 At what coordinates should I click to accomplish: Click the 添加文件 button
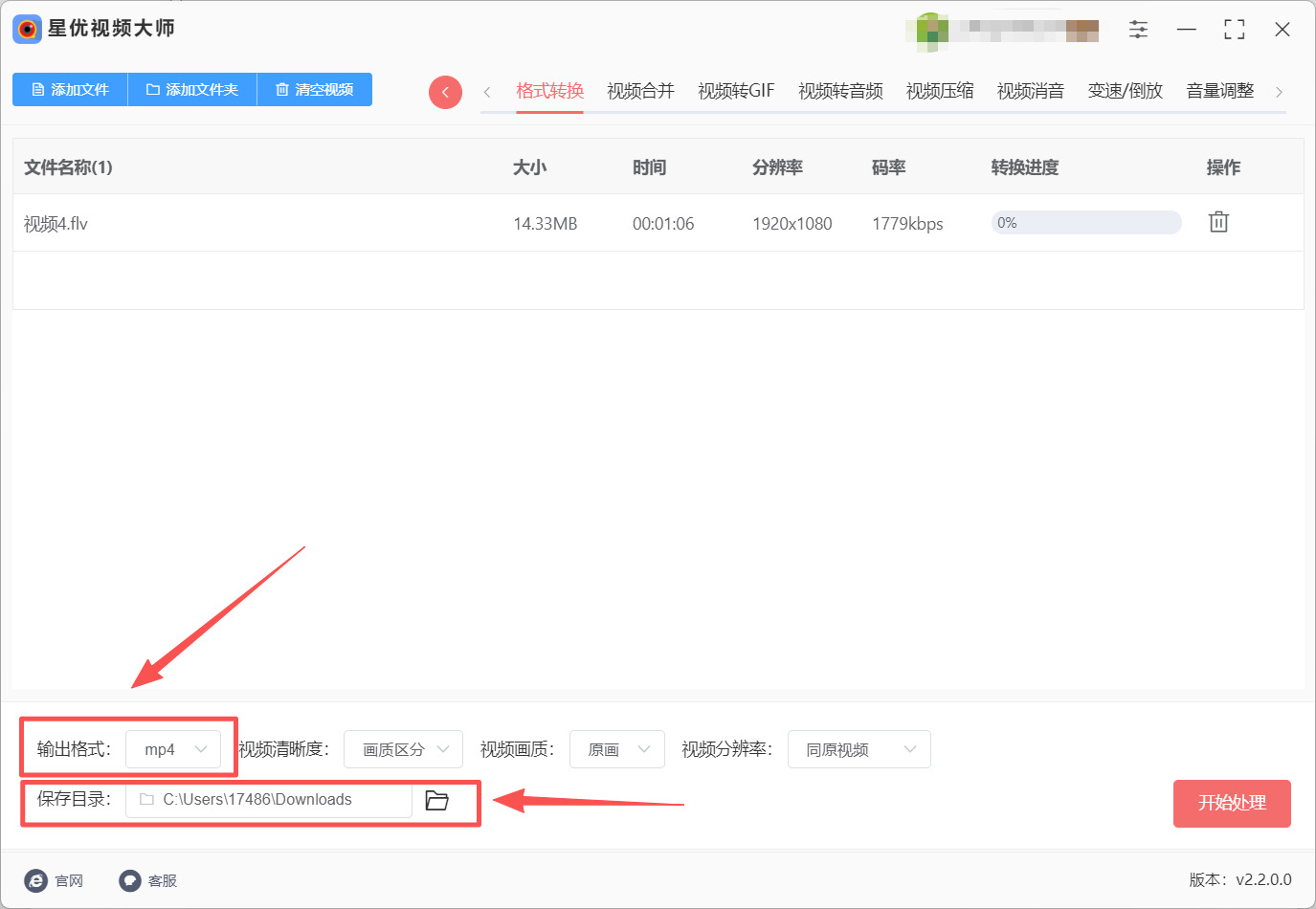tap(70, 90)
